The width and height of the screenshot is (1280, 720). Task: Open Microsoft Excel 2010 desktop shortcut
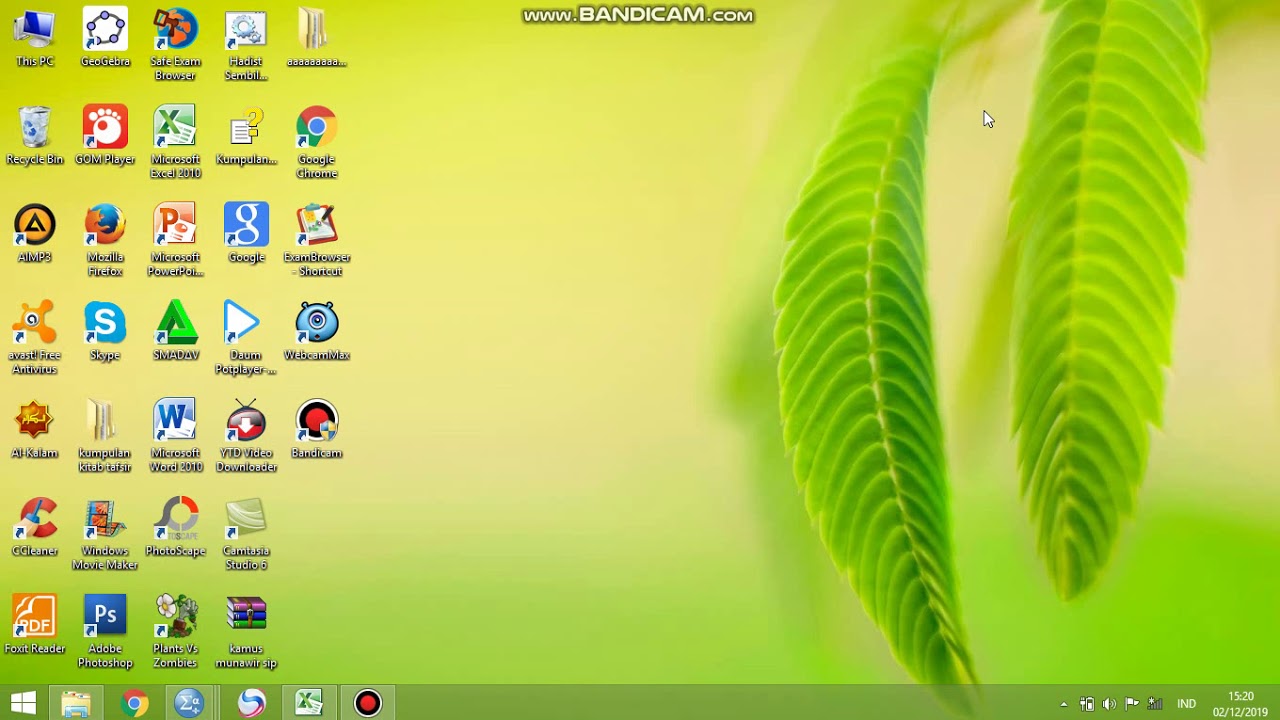[175, 143]
